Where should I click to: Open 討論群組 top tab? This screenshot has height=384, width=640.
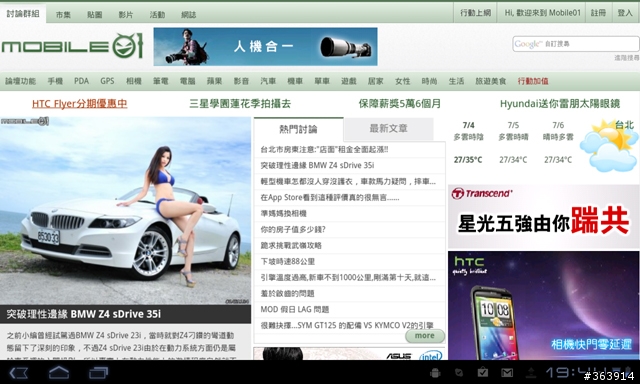(x=23, y=13)
